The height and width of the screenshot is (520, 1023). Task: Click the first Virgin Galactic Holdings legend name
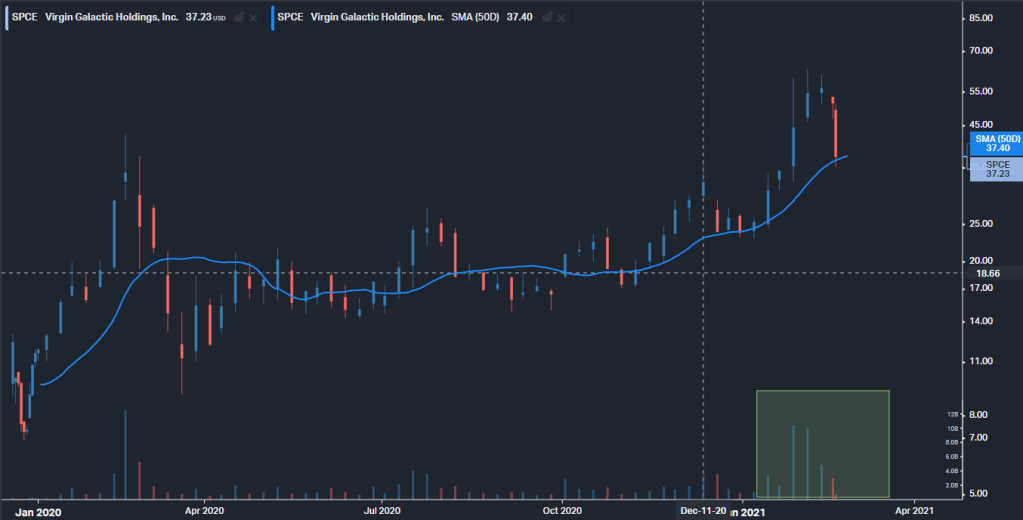coord(112,17)
